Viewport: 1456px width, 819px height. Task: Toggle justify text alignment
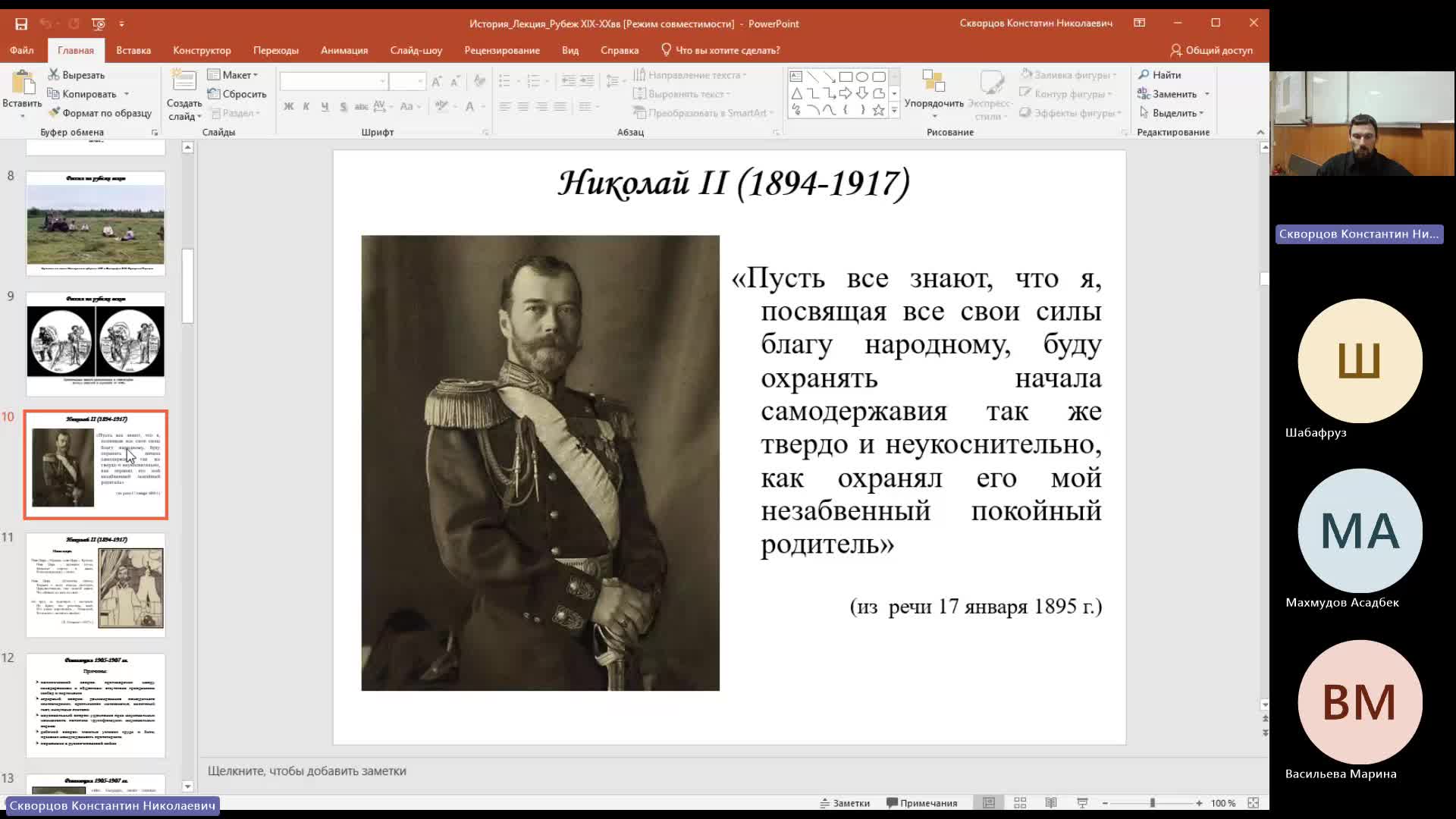tap(560, 106)
